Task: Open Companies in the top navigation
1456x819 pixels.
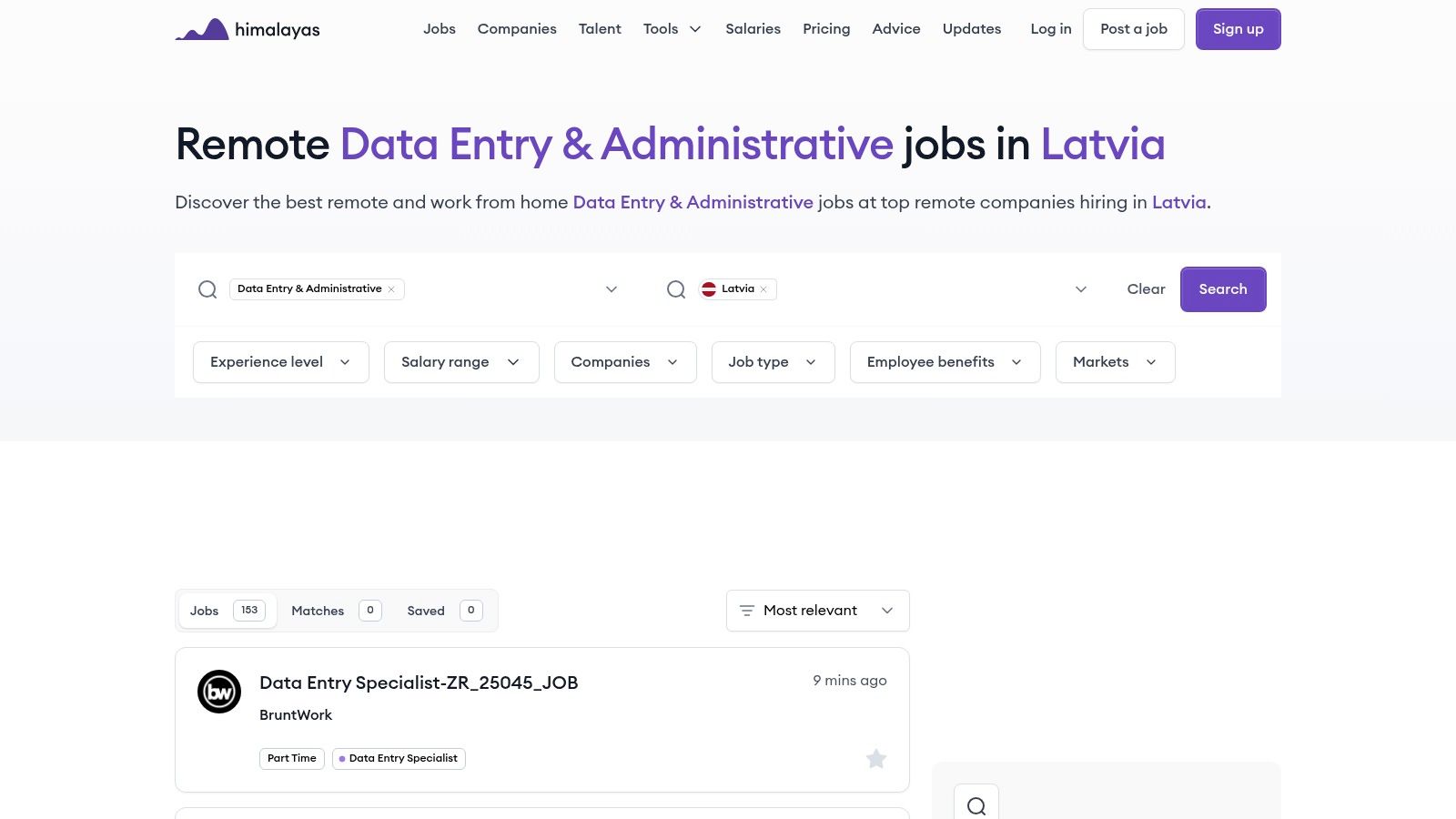Action: tap(517, 29)
